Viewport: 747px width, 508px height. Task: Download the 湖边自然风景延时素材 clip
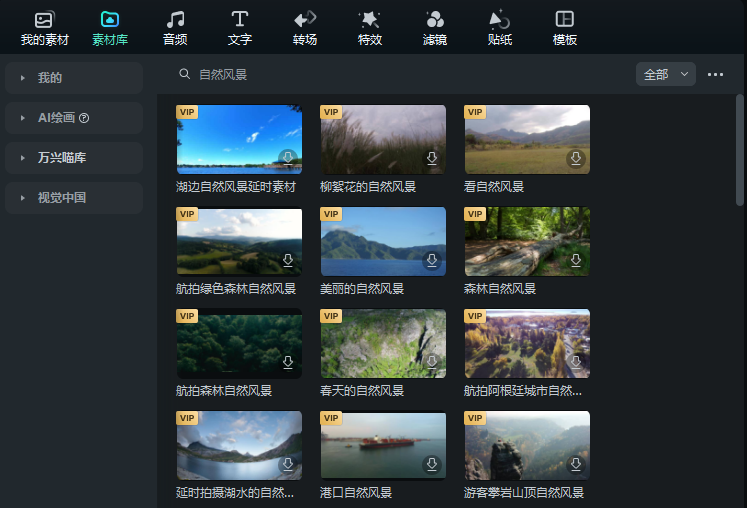(288, 158)
